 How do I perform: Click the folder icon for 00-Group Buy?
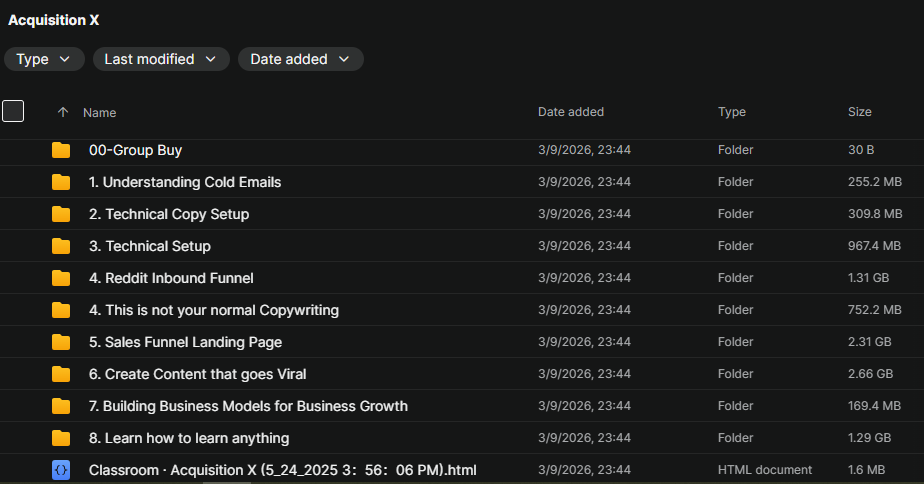(61, 150)
